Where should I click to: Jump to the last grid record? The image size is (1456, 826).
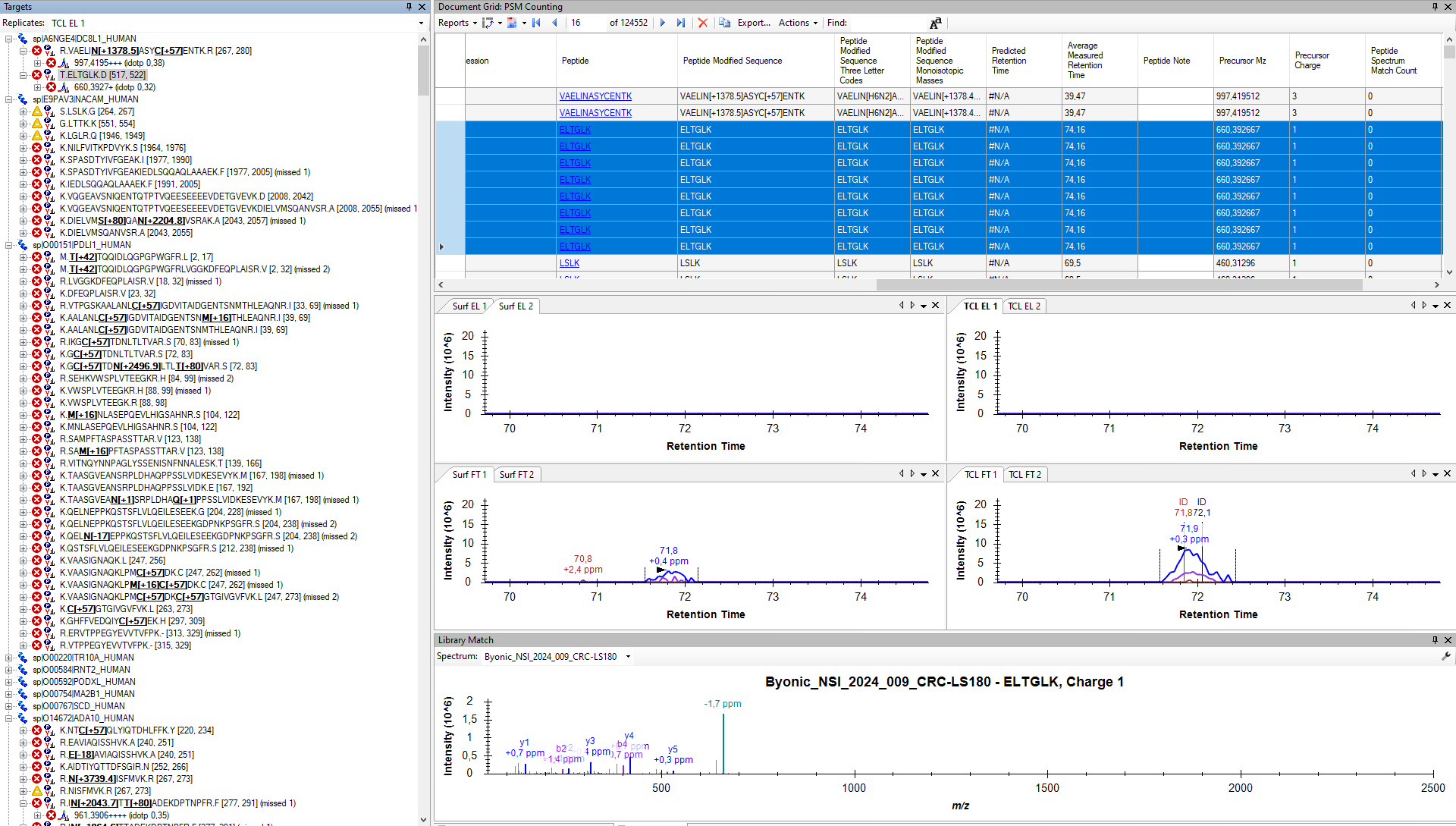tap(681, 23)
